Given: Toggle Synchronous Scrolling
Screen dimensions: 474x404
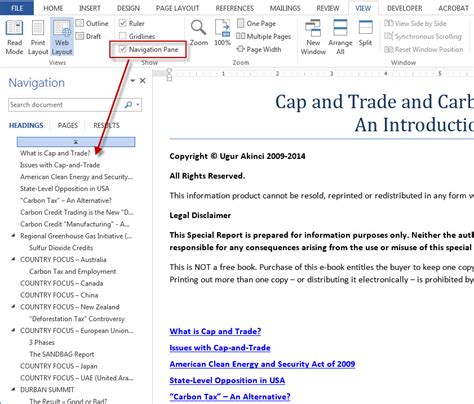Looking at the screenshot, I should click(423, 36).
